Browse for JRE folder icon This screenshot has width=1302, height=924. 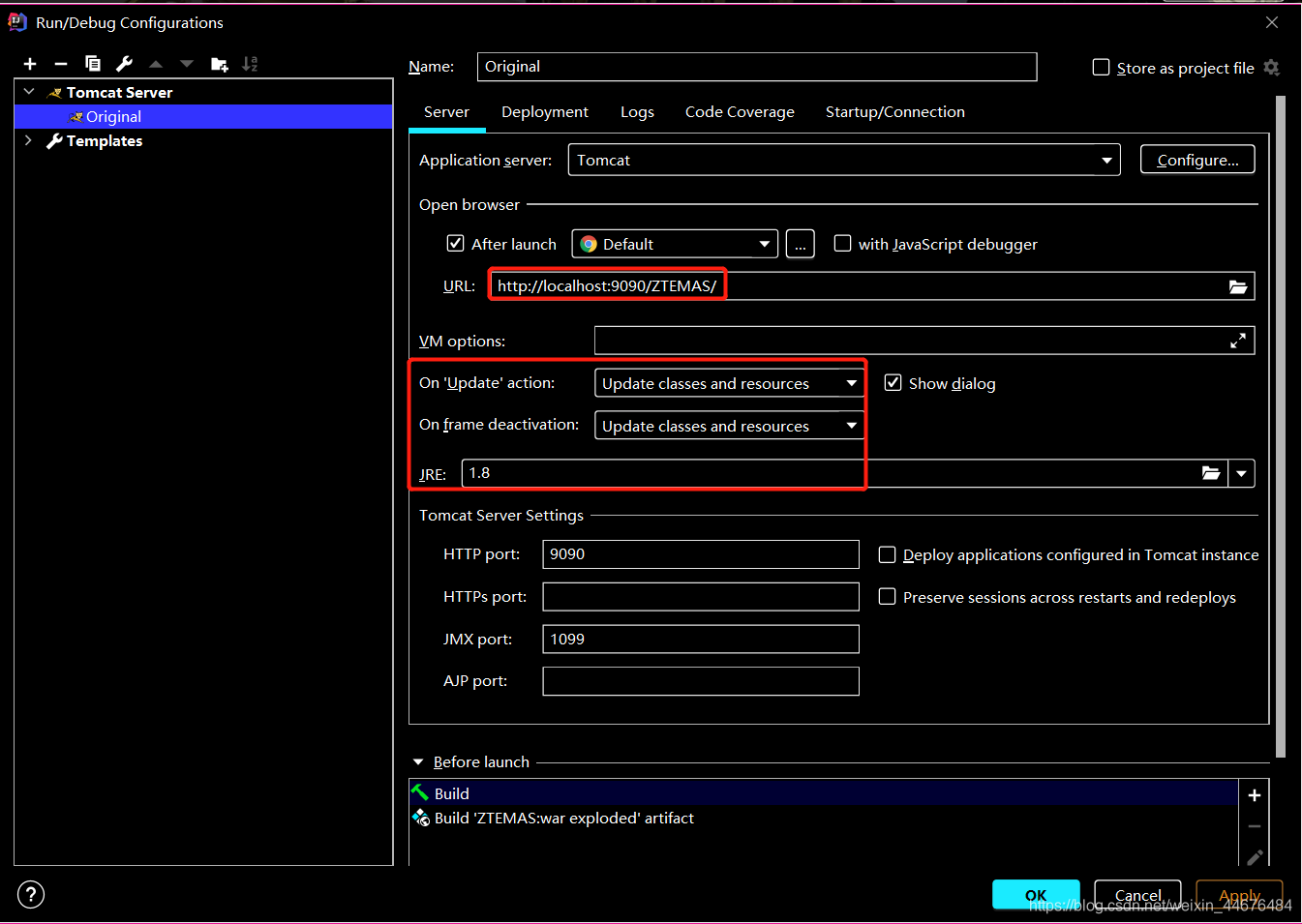(x=1211, y=473)
